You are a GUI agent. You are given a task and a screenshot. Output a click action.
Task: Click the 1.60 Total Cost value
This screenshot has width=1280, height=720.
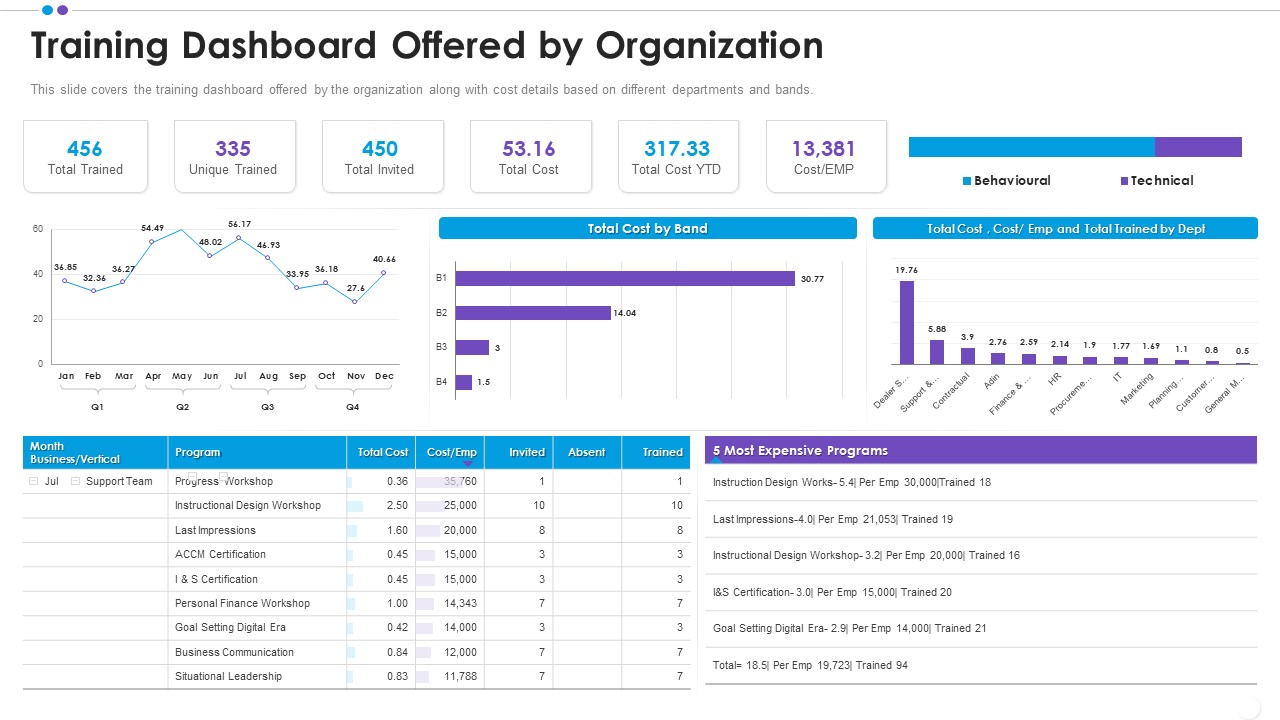point(397,530)
